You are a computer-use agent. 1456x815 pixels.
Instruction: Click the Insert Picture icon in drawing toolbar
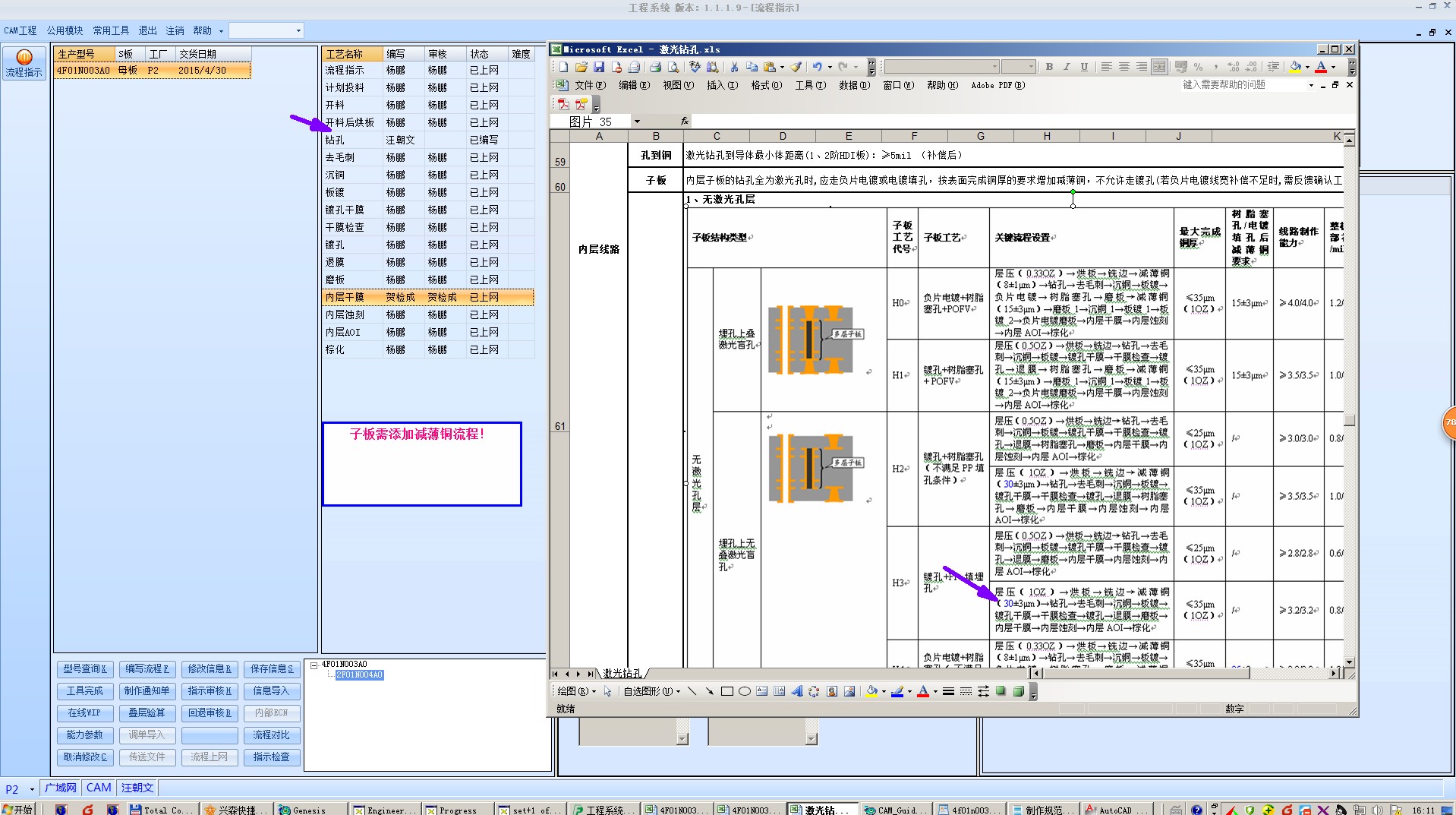pyautogui.click(x=849, y=691)
